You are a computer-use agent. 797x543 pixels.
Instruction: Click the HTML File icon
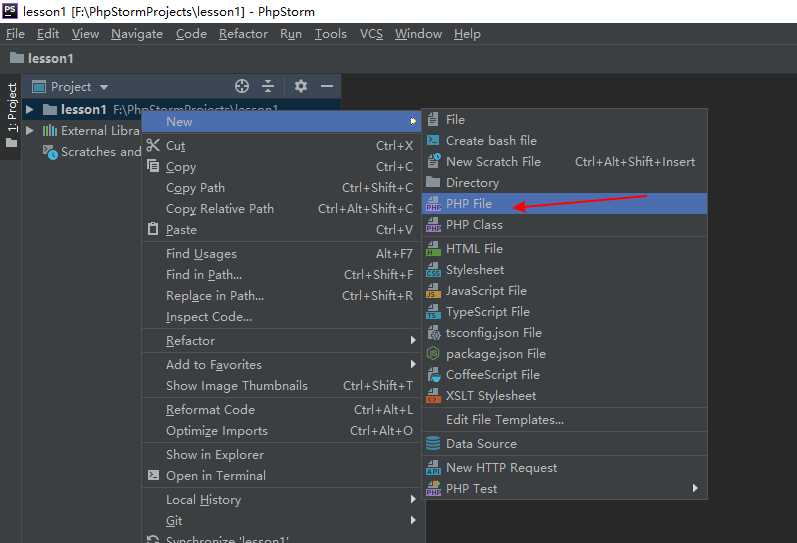click(433, 249)
